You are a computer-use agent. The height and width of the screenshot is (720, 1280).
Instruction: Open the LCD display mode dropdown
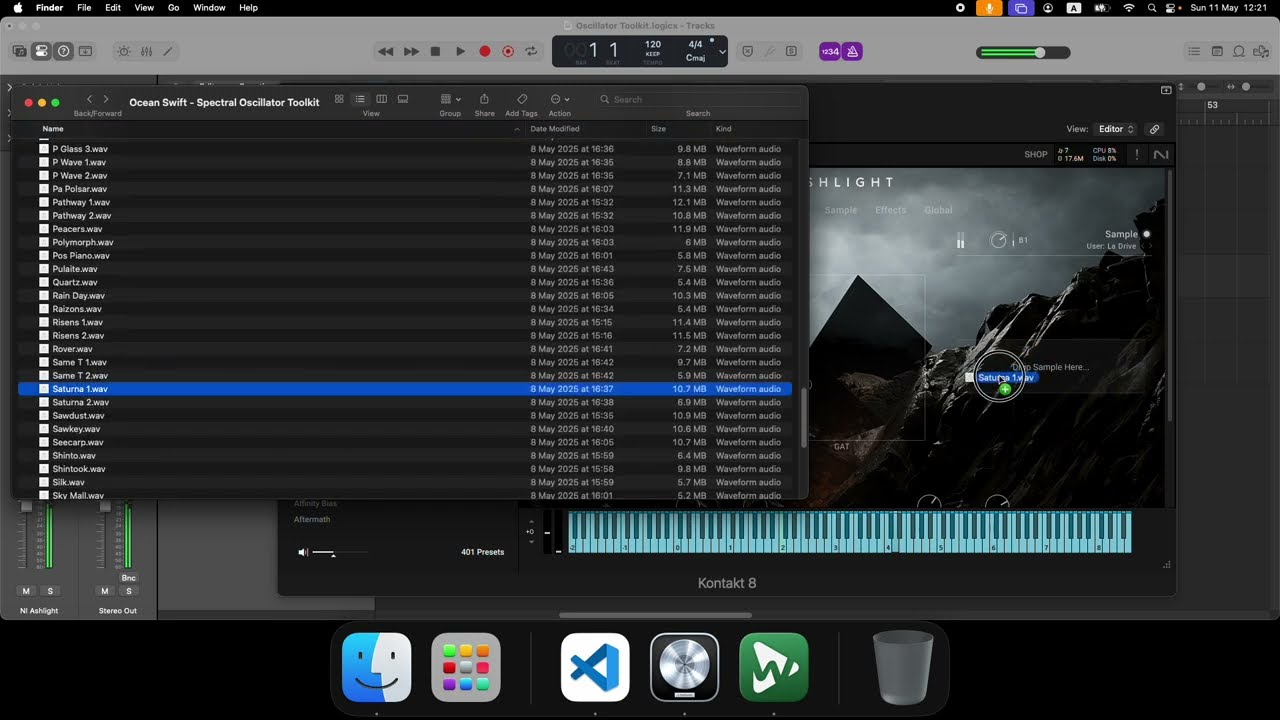pos(721,52)
